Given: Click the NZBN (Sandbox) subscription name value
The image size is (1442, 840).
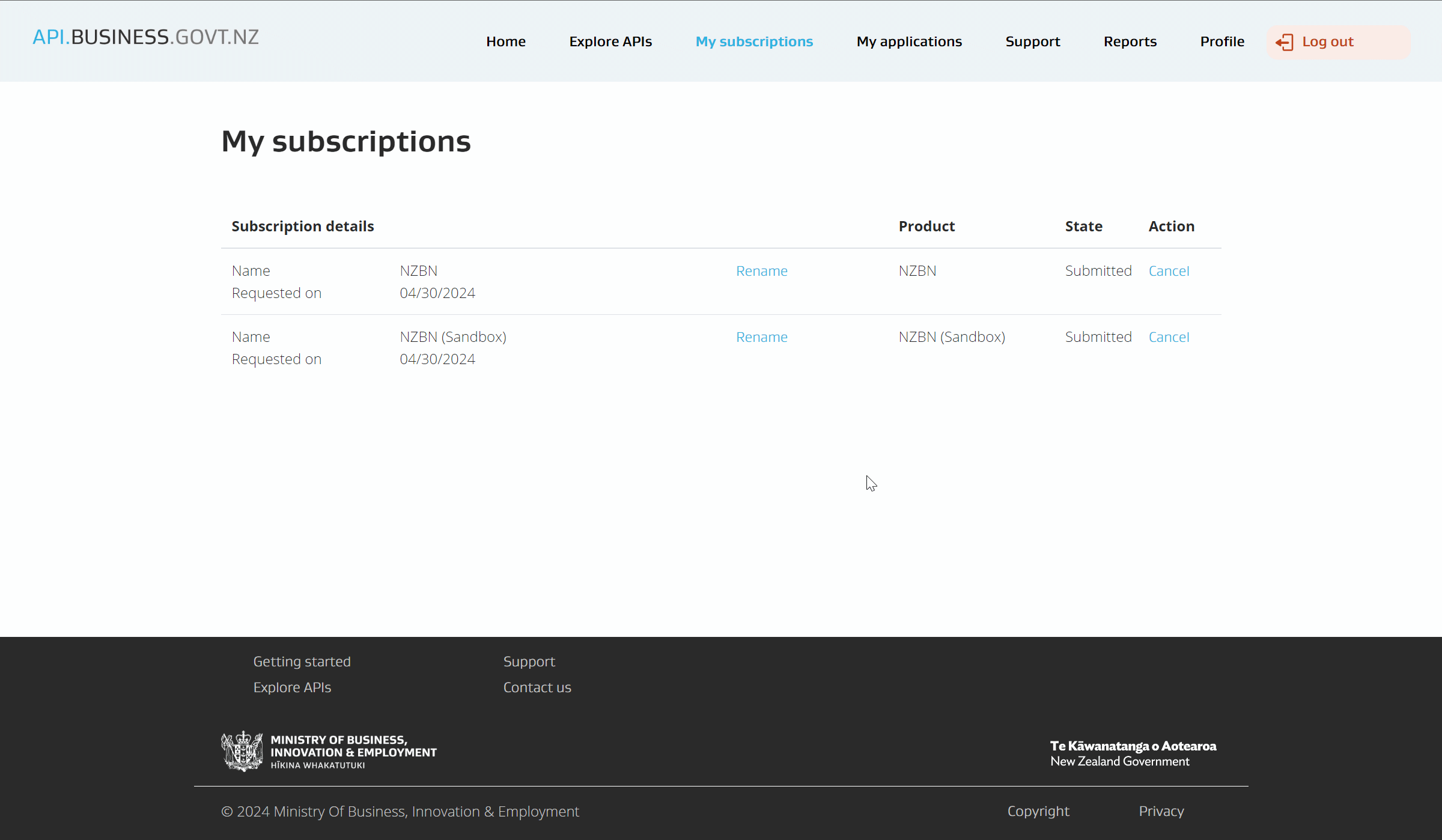Looking at the screenshot, I should (453, 337).
